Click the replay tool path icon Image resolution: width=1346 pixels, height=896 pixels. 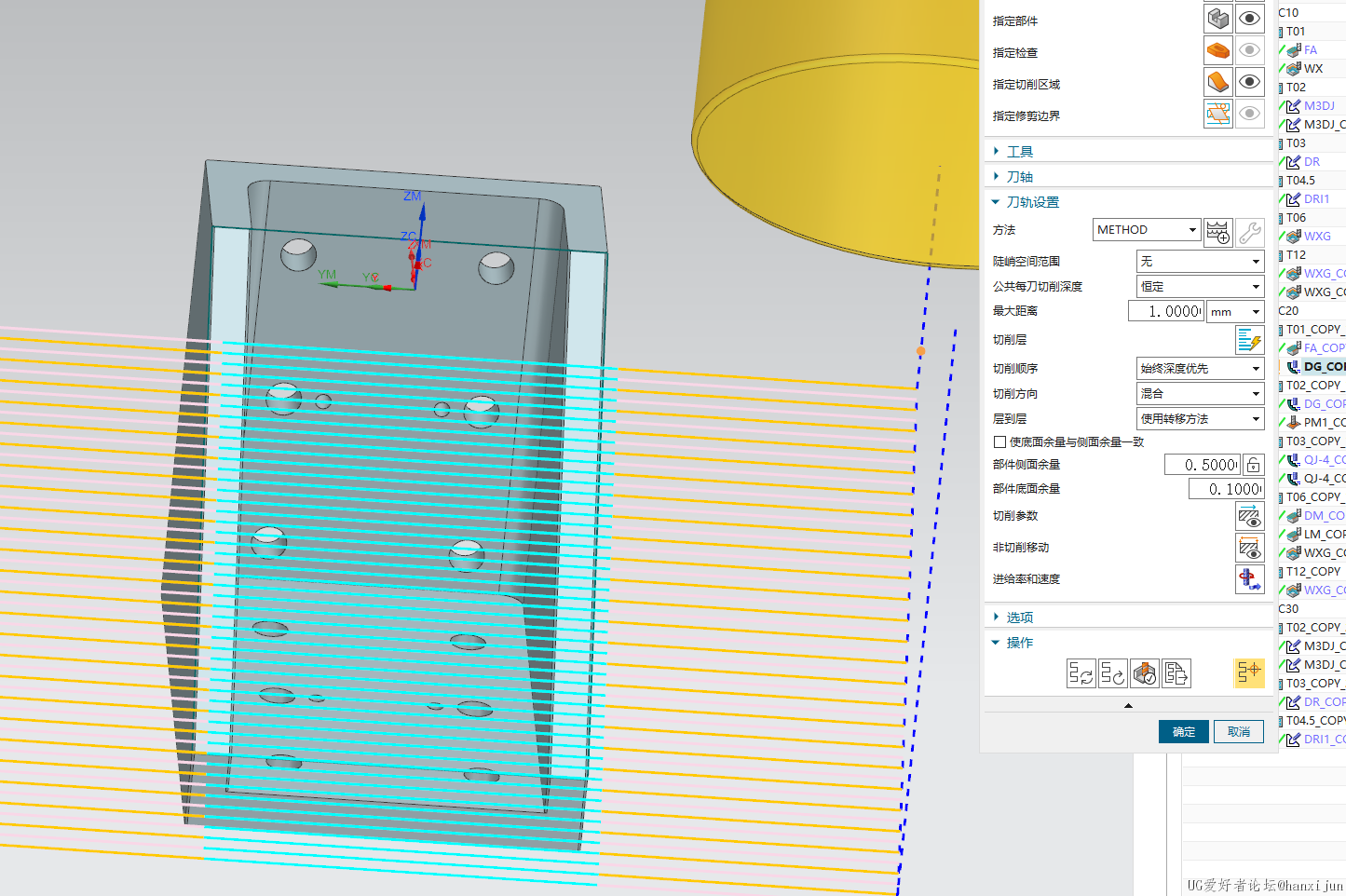pyautogui.click(x=1113, y=673)
